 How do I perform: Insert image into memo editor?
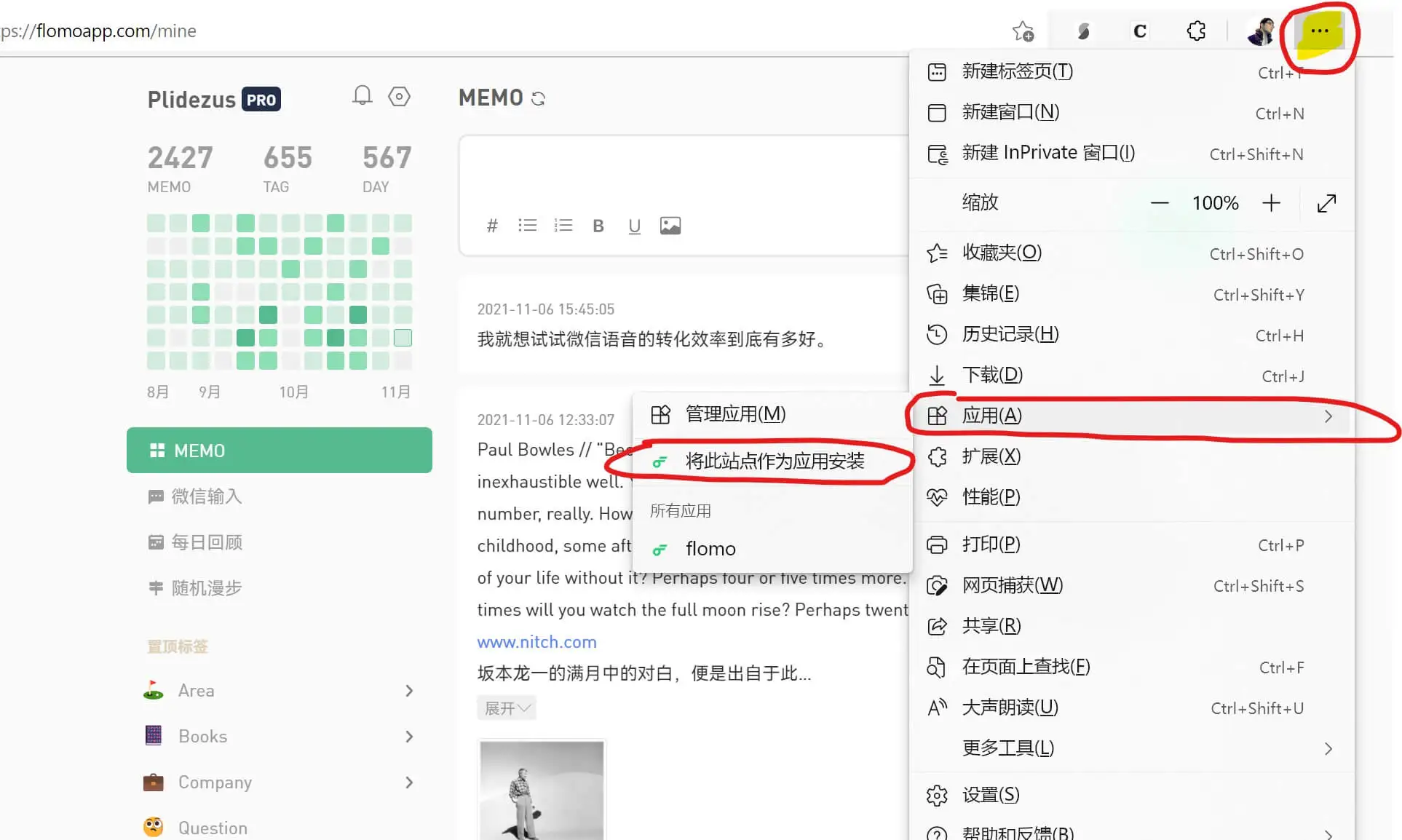[670, 226]
